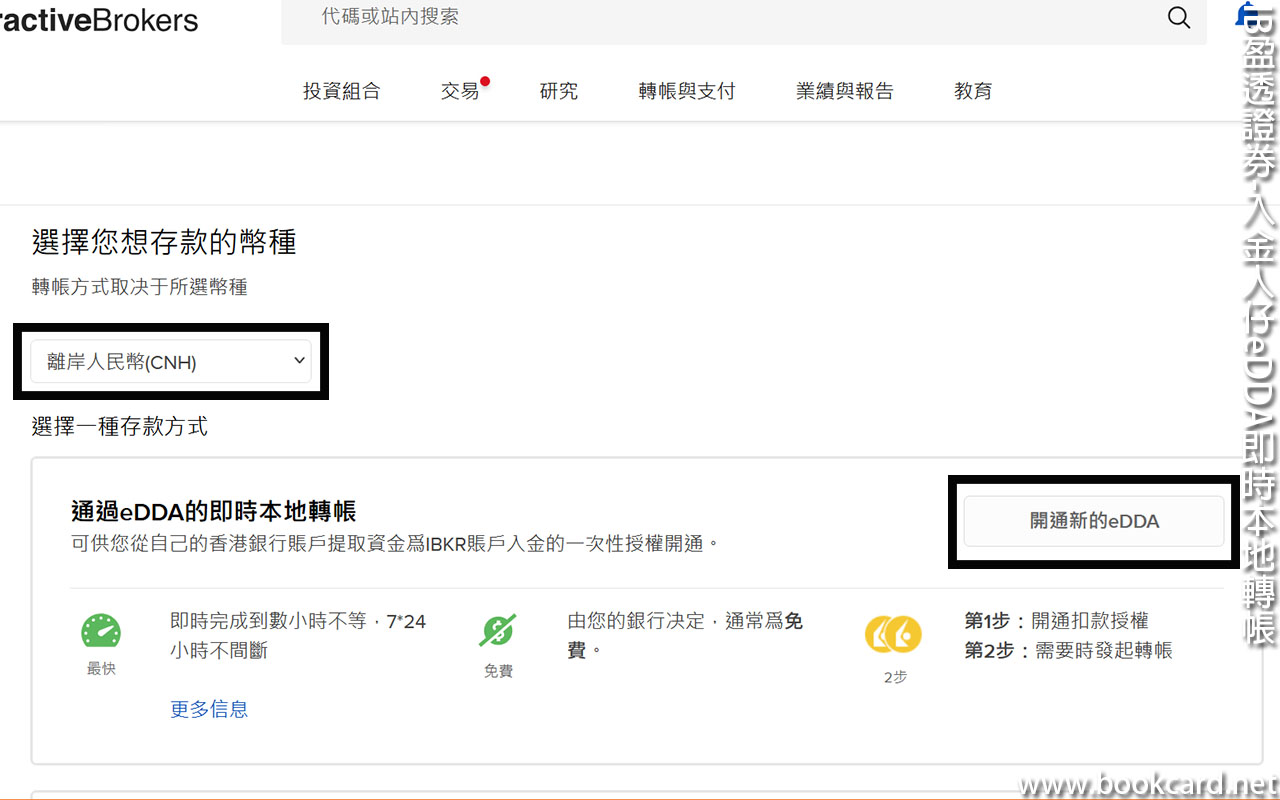Click the green speedometer 最快 icon
This screenshot has width=1280, height=800.
101,632
